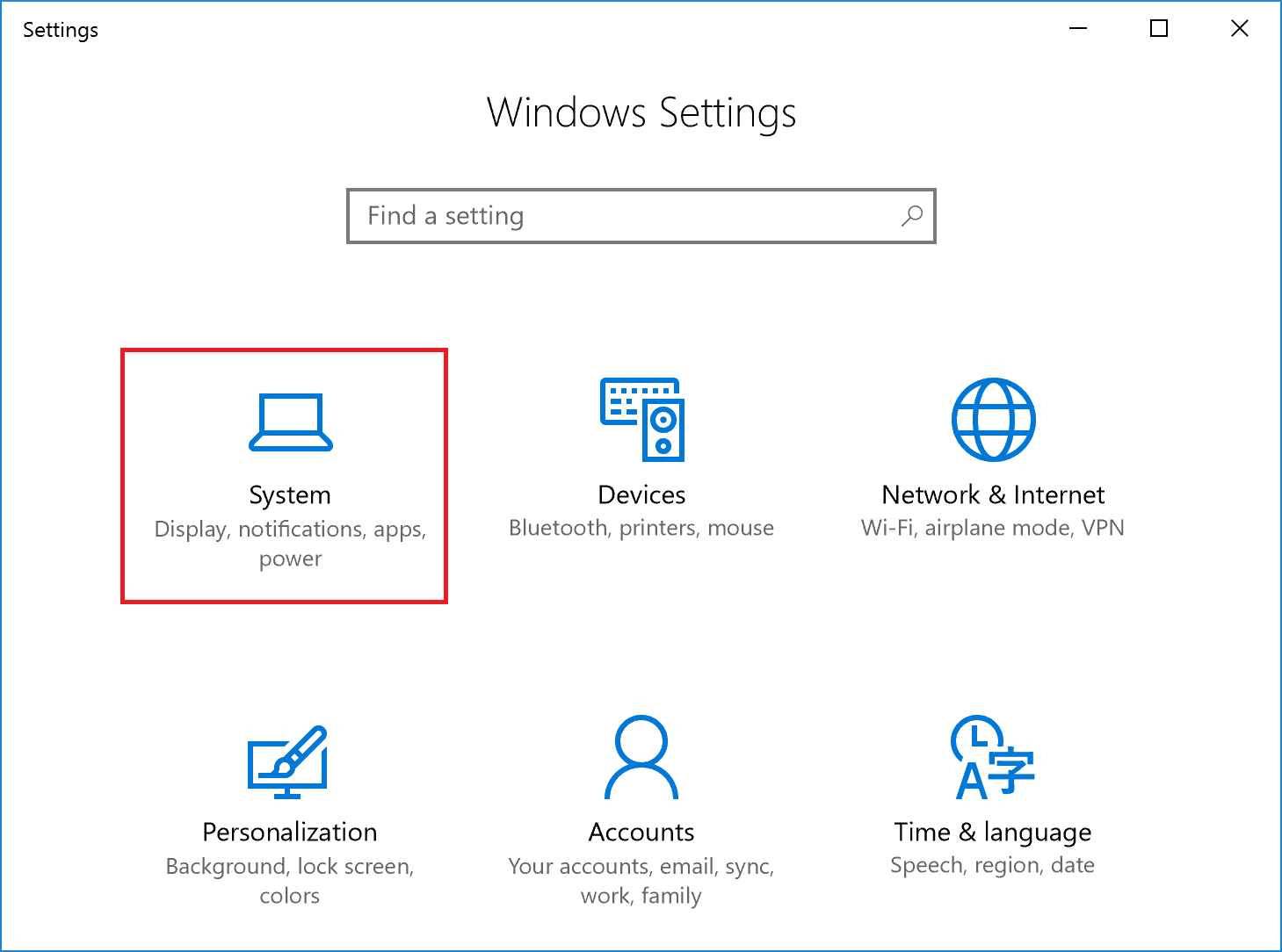Click the 'Network & Internet' title
This screenshot has width=1282, height=952.
(x=993, y=494)
